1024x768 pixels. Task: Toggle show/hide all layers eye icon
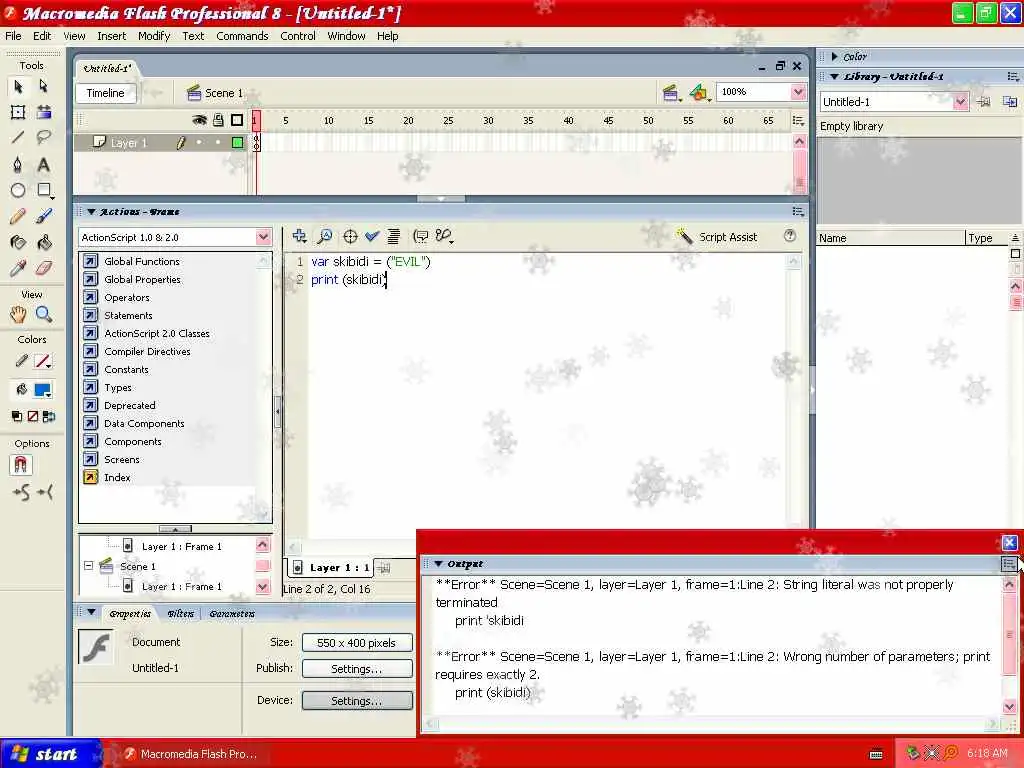tap(199, 120)
